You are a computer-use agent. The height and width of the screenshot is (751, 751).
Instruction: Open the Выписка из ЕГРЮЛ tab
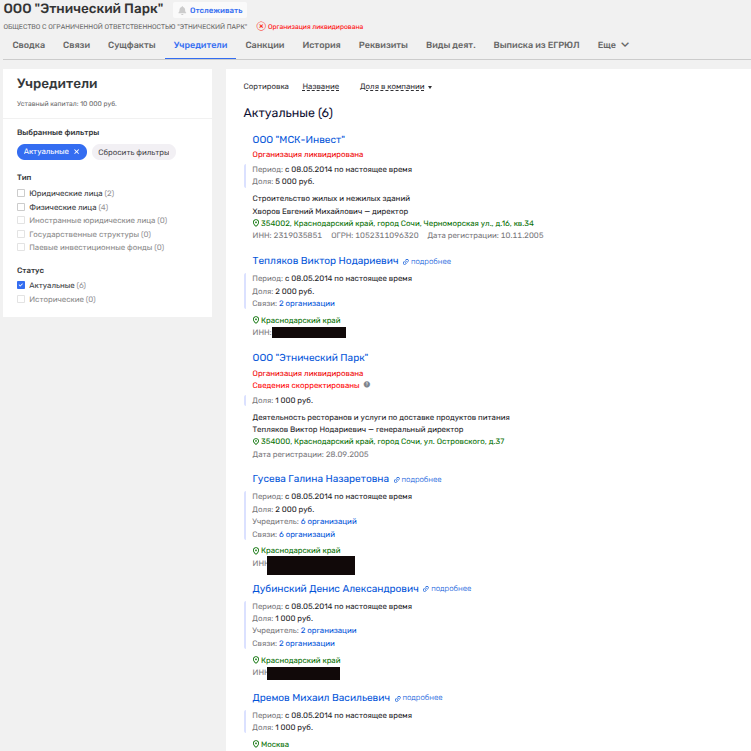[x=538, y=45]
